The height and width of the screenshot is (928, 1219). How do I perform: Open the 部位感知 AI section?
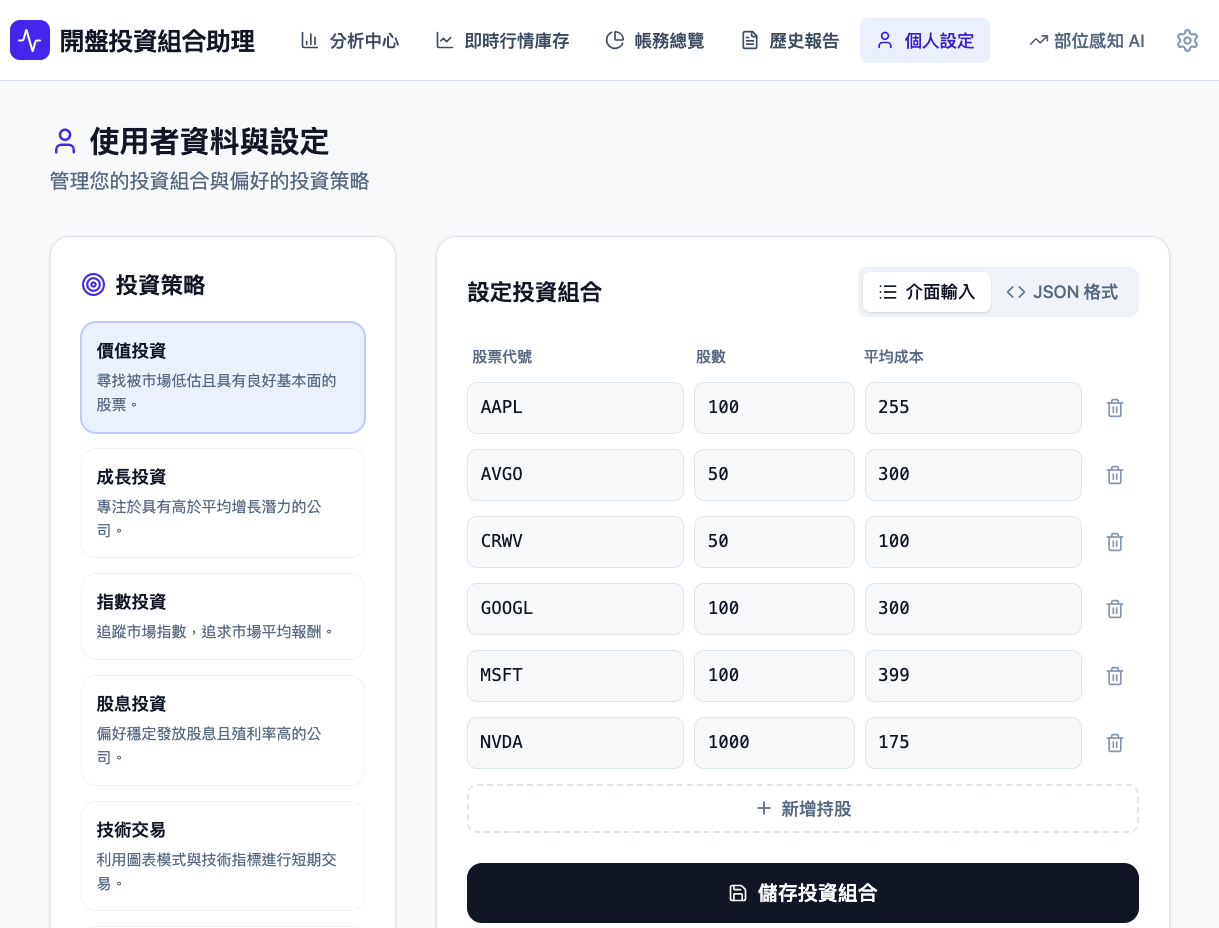pyautogui.click(x=1086, y=41)
